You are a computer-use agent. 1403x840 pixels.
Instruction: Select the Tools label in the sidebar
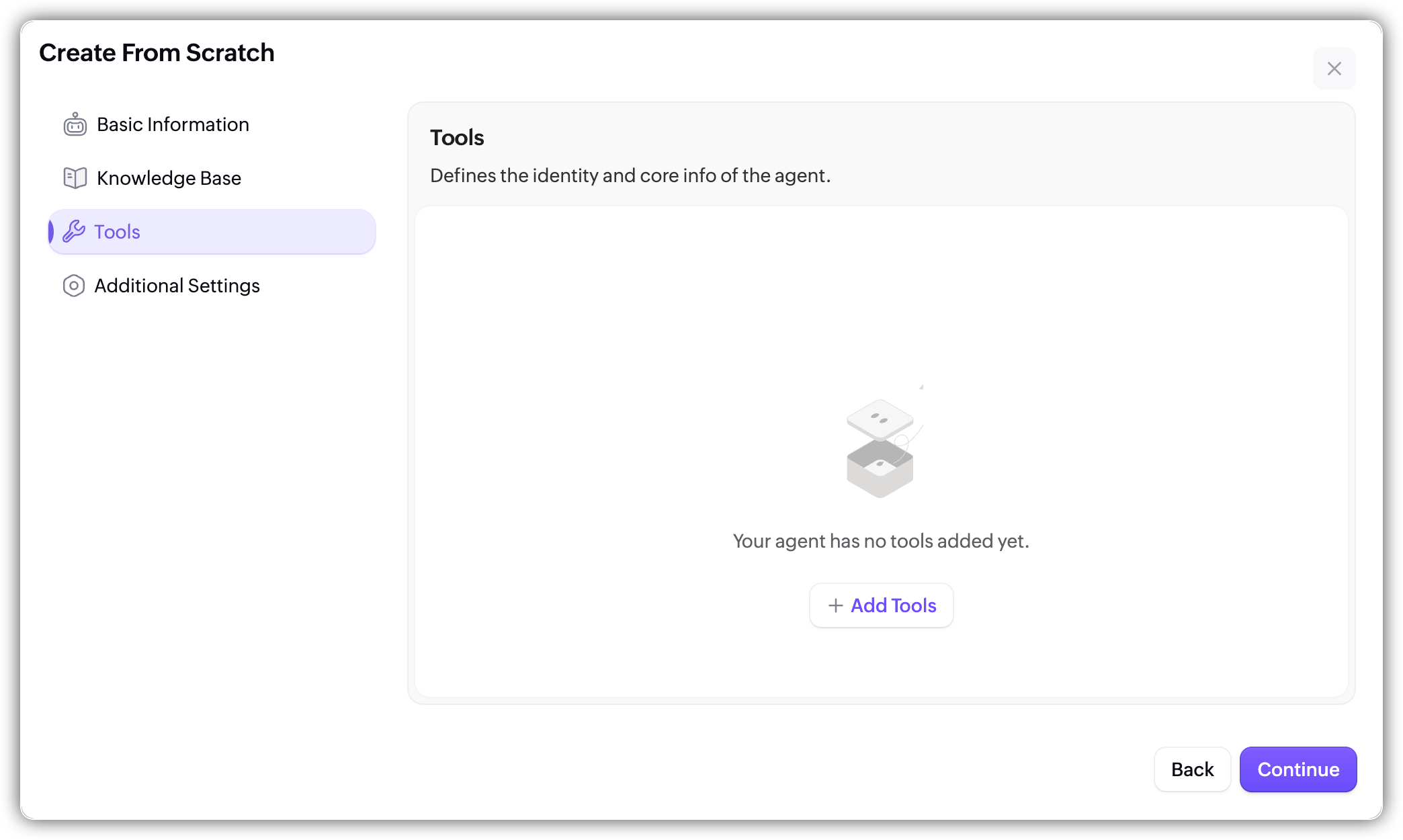pos(118,232)
